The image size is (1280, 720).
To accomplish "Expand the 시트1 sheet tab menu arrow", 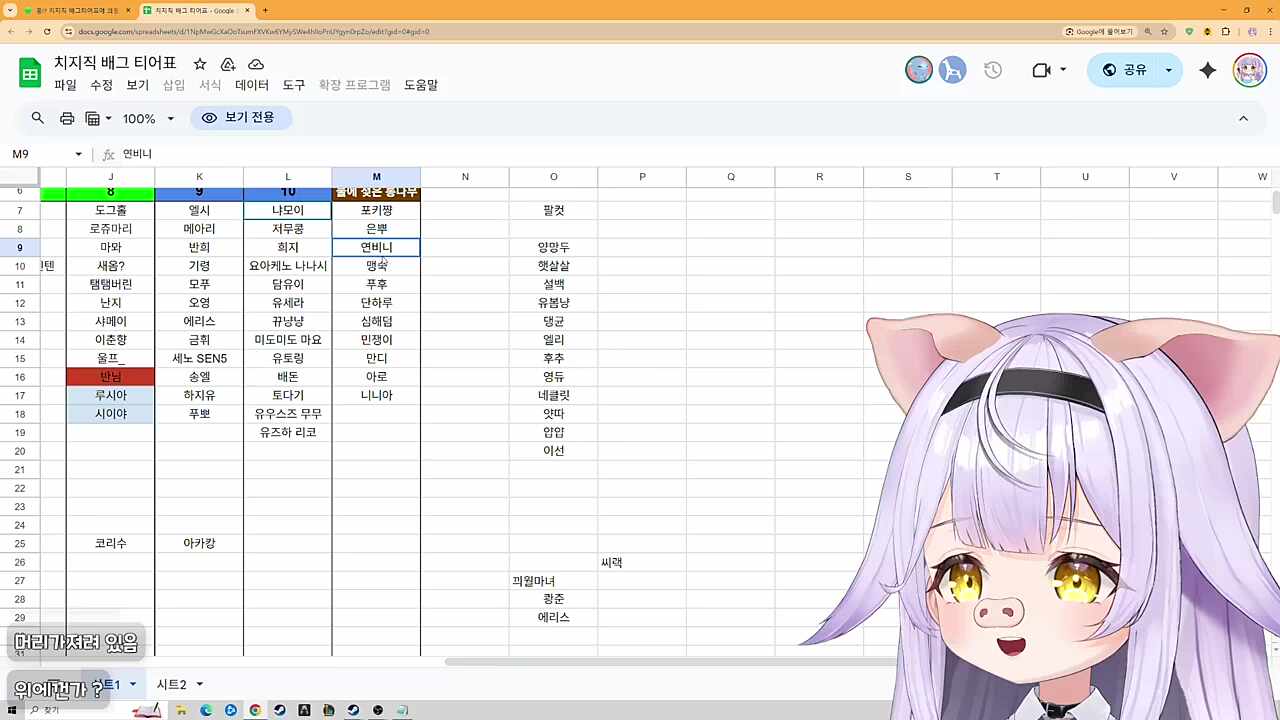I will pyautogui.click(x=131, y=684).
